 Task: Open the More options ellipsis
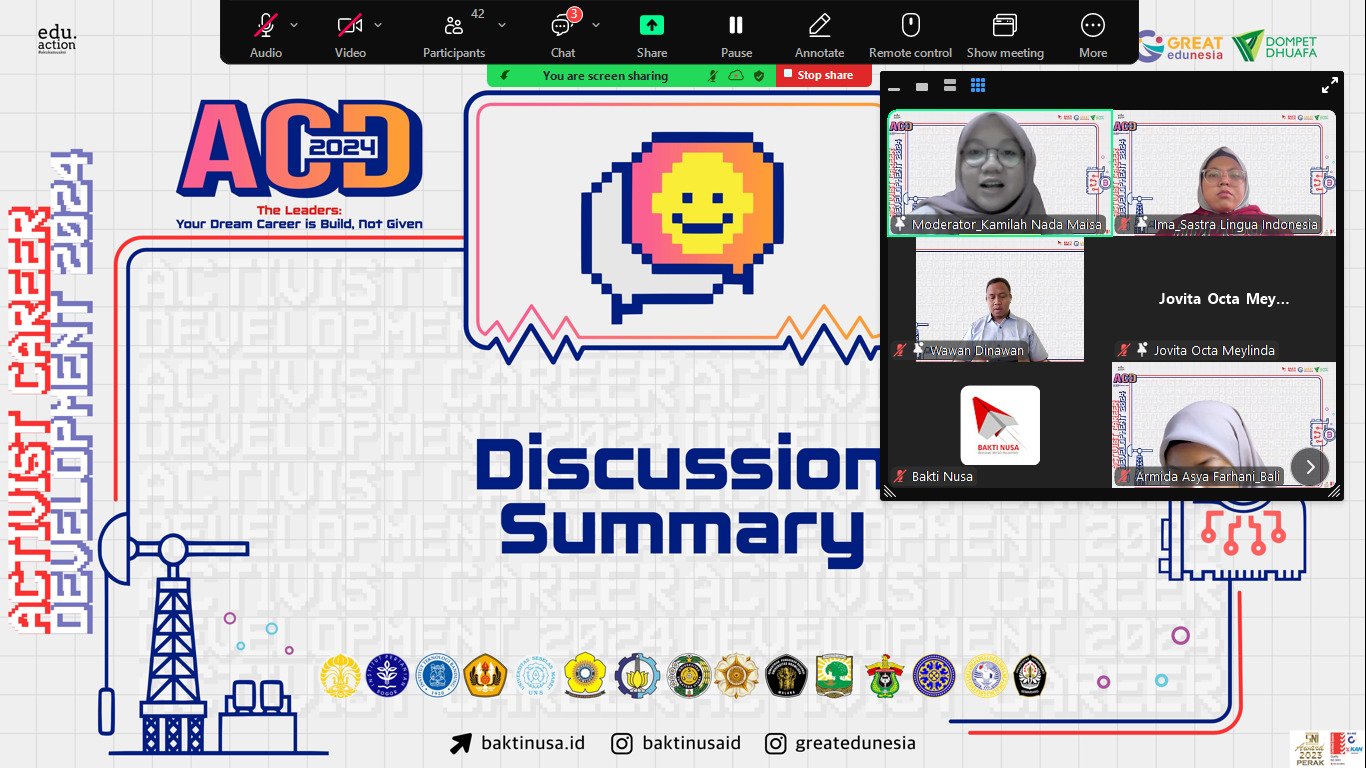1092,33
